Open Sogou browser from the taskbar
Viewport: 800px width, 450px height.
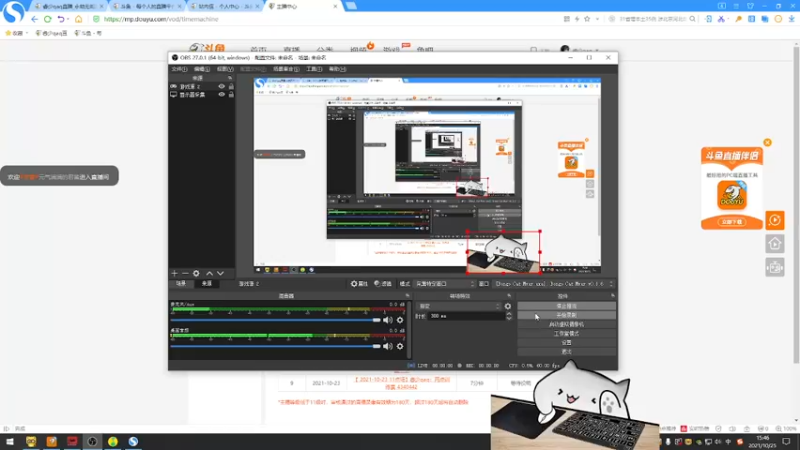tap(133, 441)
